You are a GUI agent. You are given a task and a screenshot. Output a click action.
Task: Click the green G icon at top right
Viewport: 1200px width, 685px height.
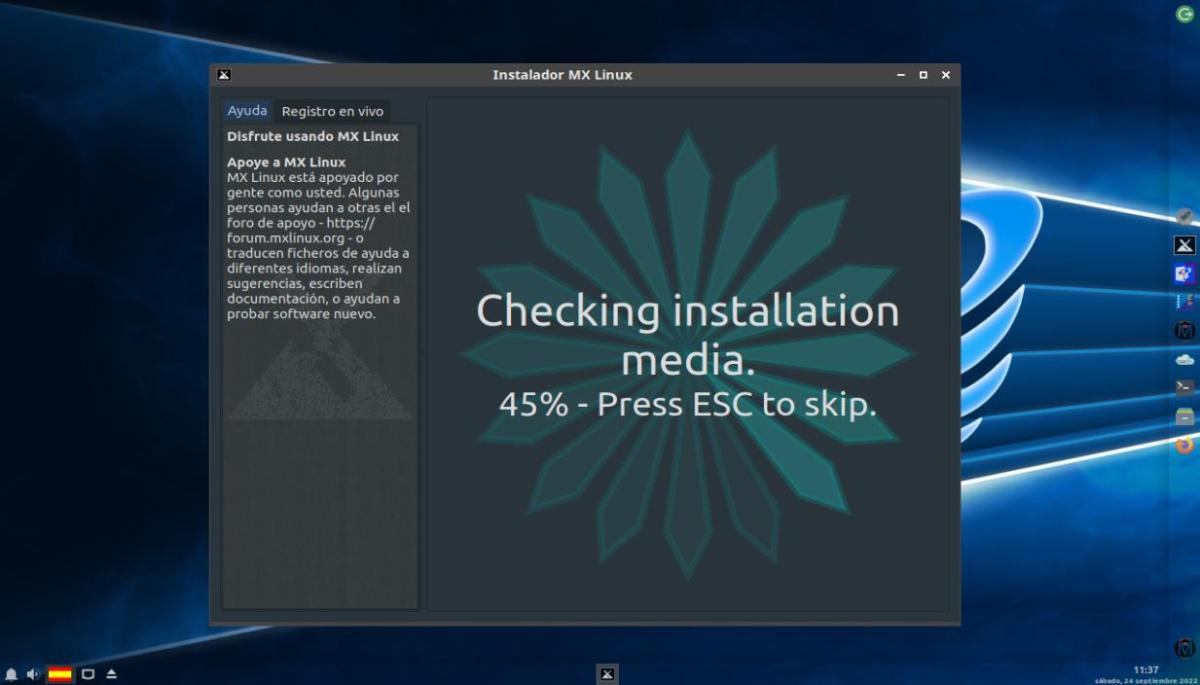(x=1184, y=14)
